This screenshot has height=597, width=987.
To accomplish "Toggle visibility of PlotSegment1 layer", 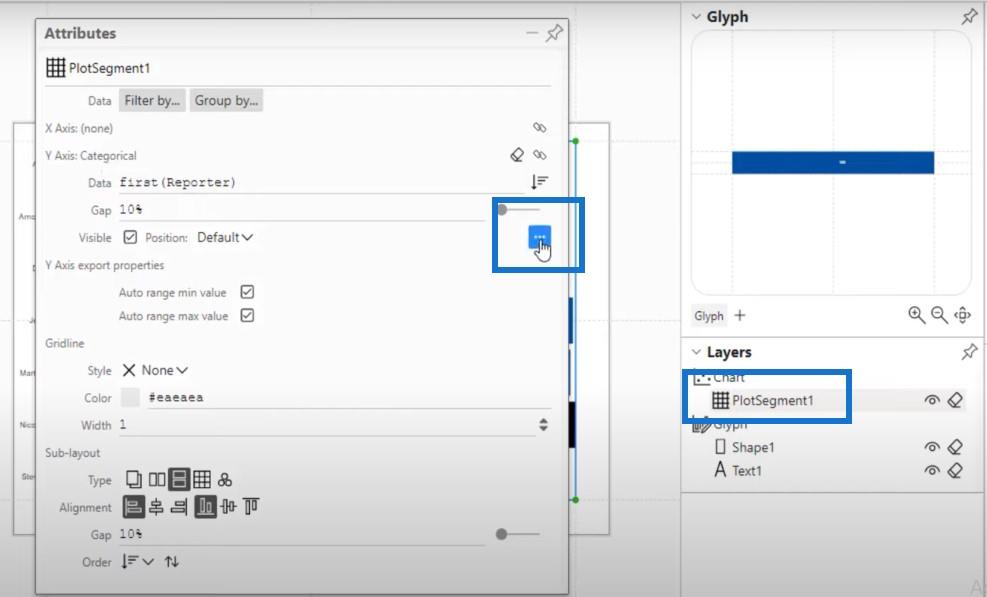I will 932,400.
